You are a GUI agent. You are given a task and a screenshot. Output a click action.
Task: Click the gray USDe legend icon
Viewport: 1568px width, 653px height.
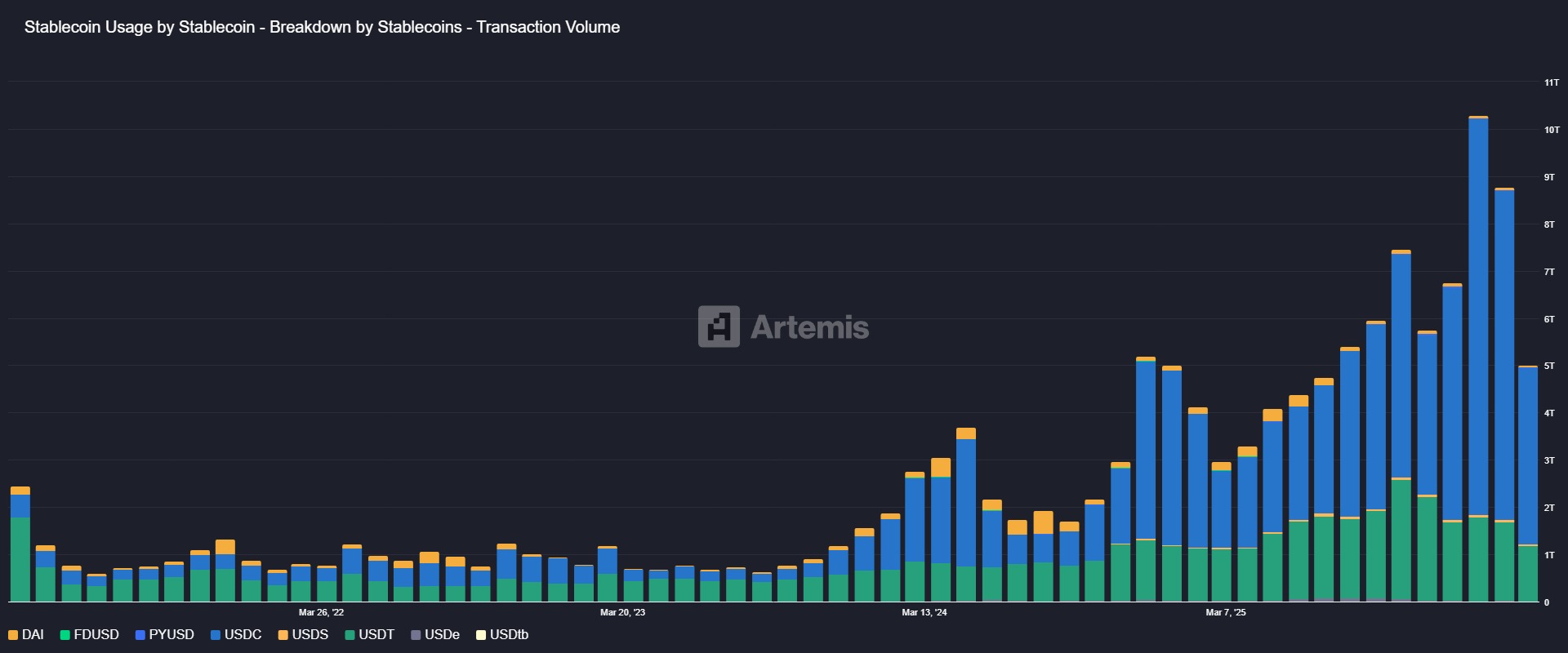416,635
